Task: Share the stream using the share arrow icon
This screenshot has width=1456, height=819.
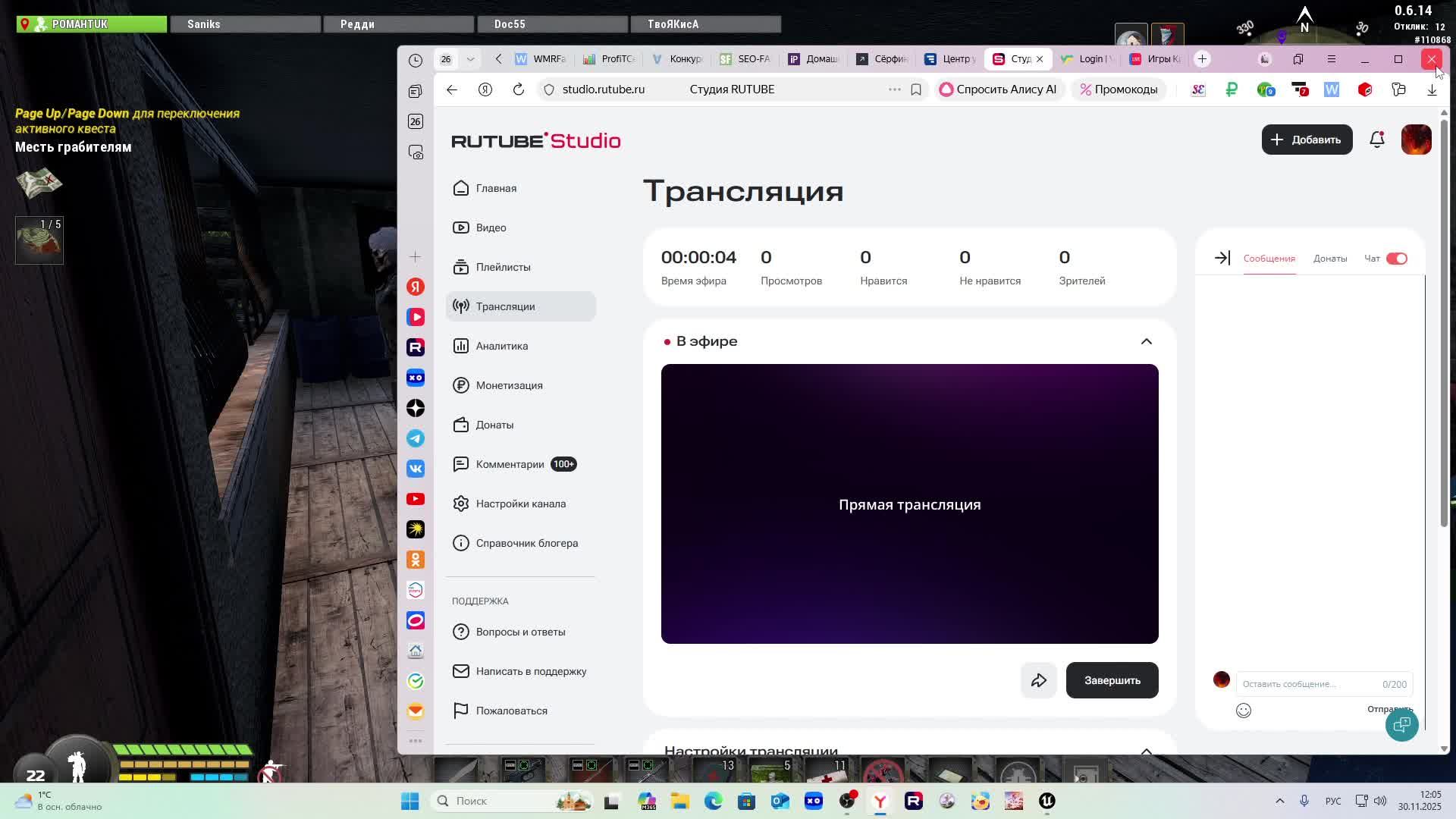Action: coord(1039,680)
